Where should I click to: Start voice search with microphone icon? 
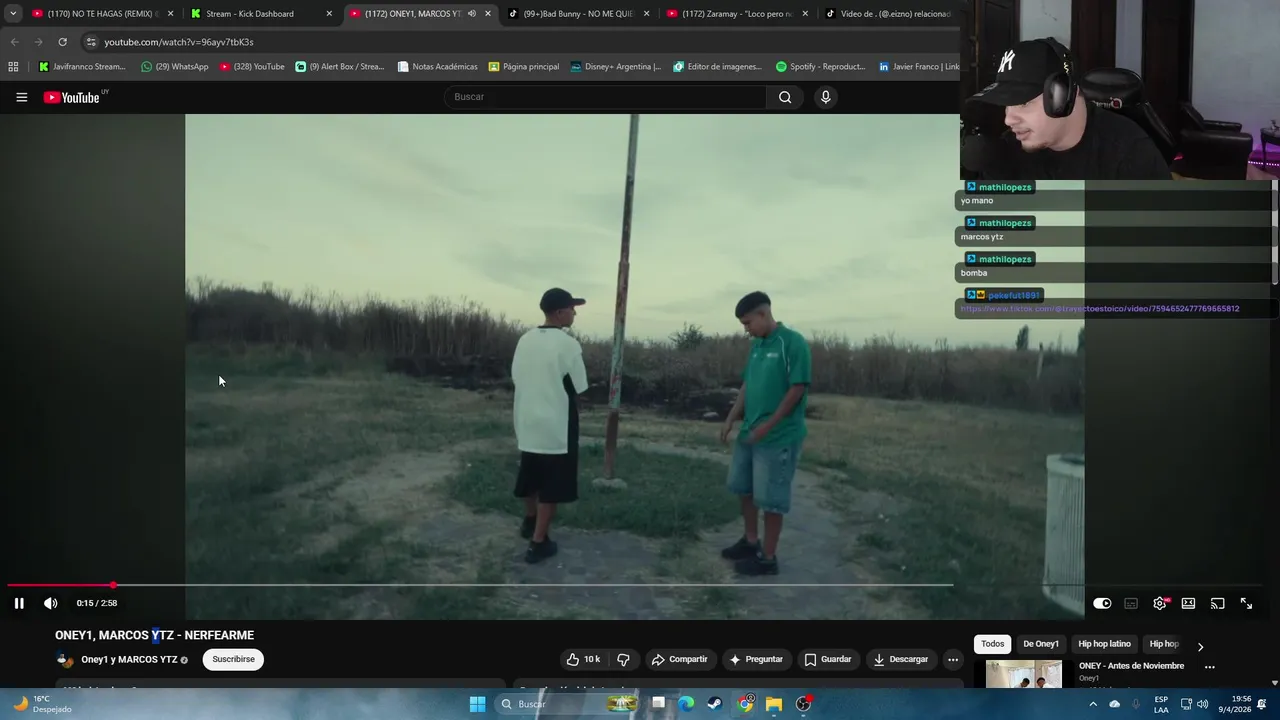[x=825, y=97]
